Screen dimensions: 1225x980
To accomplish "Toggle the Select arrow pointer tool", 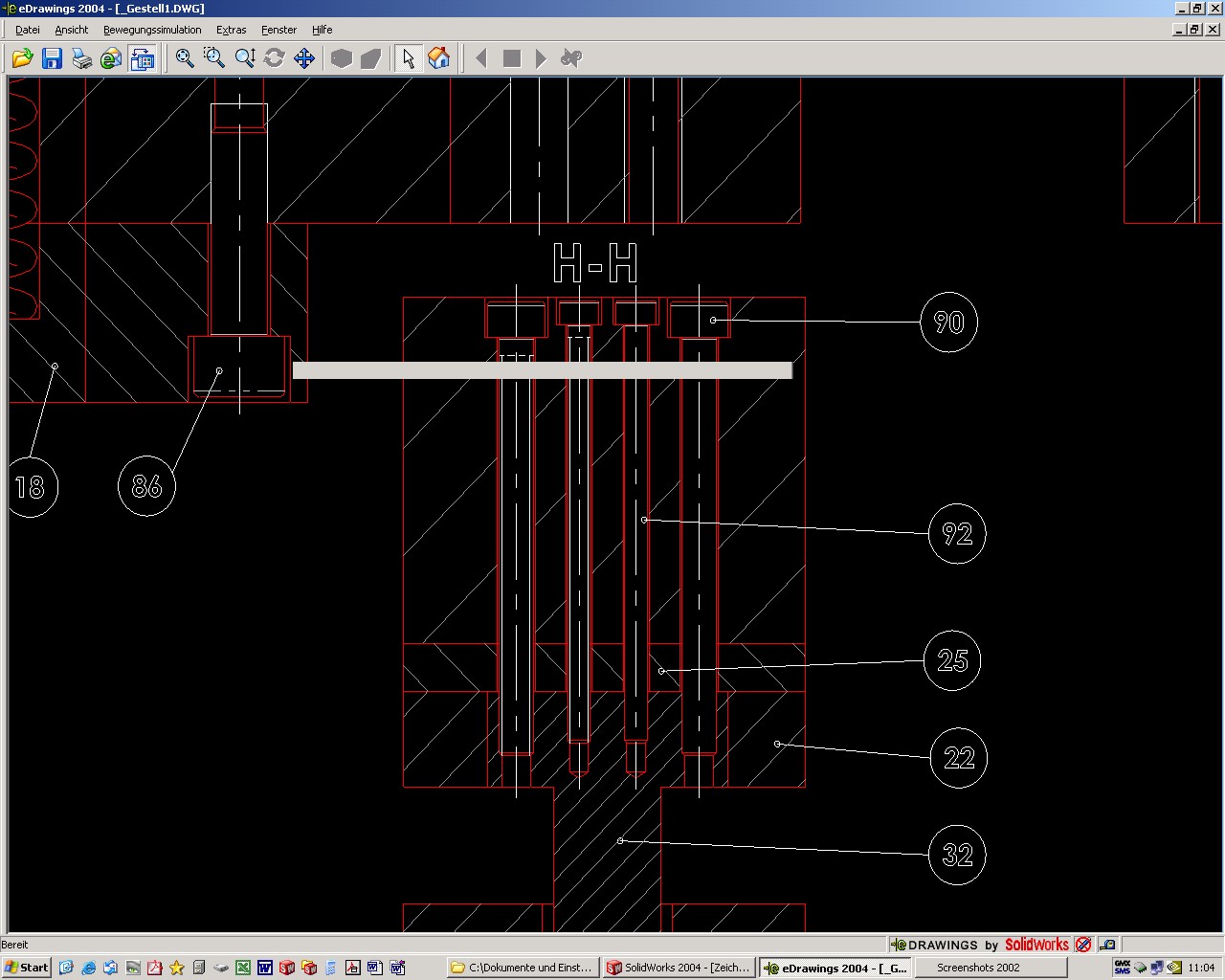I will pos(408,58).
